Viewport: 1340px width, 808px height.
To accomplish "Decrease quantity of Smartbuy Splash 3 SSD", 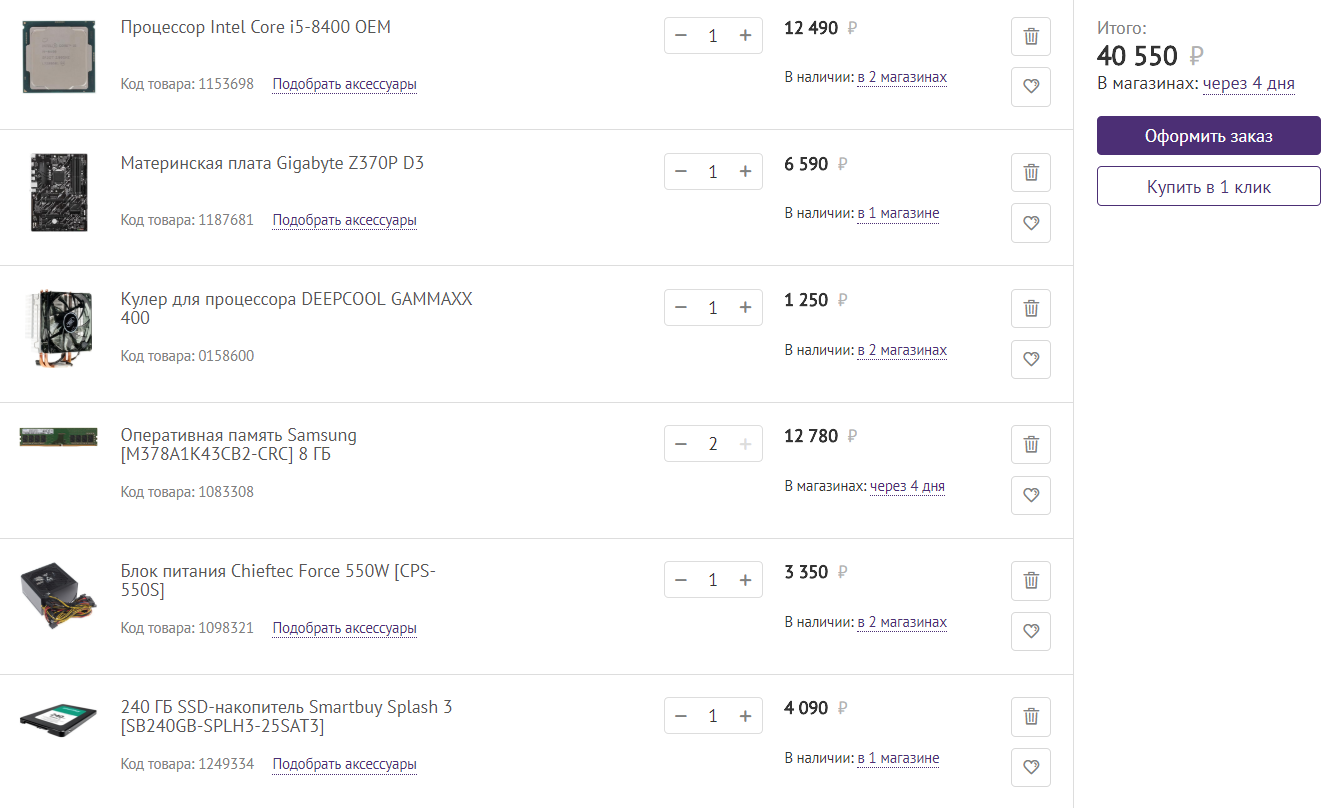I will click(x=681, y=716).
